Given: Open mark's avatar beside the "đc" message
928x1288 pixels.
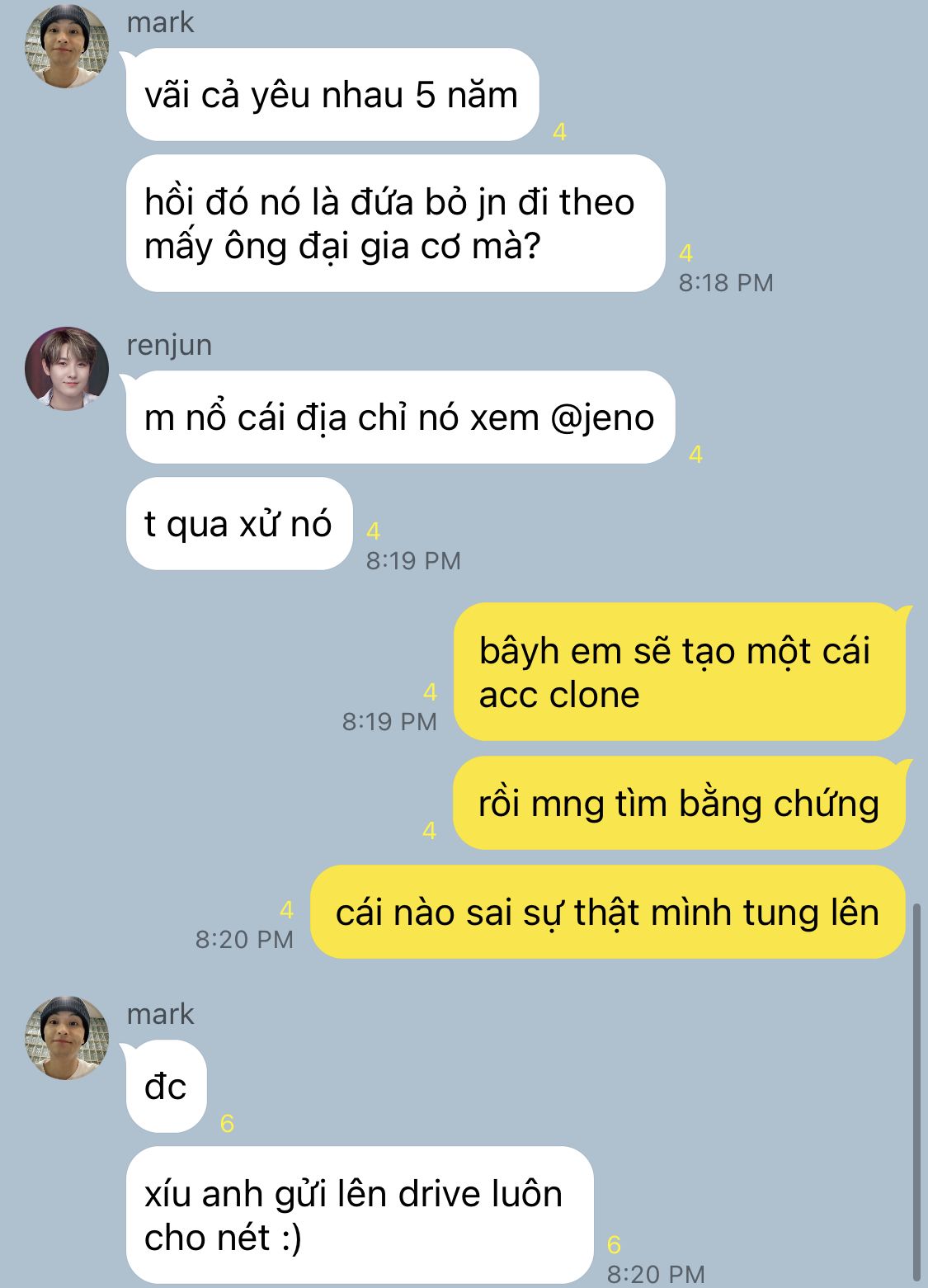Looking at the screenshot, I should [x=67, y=1038].
